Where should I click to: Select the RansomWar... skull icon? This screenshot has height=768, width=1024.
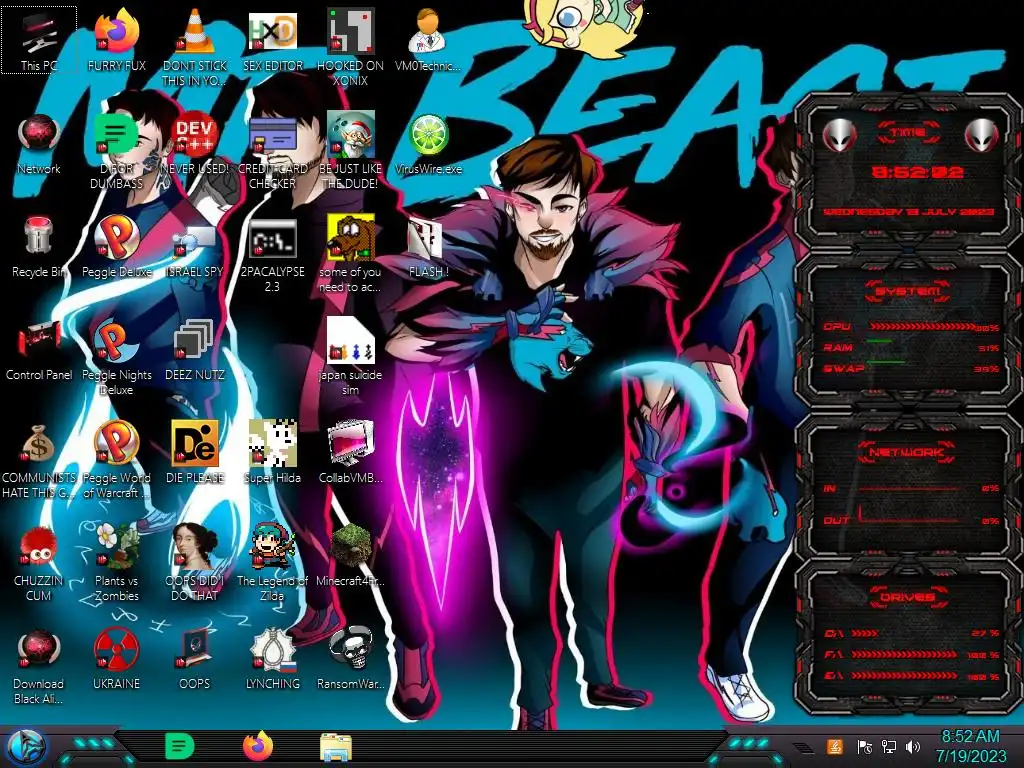coord(351,660)
